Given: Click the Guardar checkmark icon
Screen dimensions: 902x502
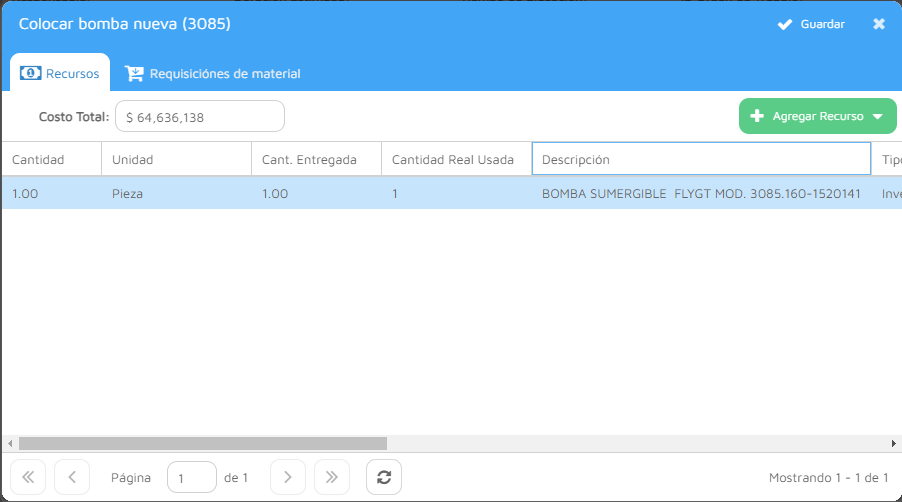Looking at the screenshot, I should pyautogui.click(x=785, y=24).
